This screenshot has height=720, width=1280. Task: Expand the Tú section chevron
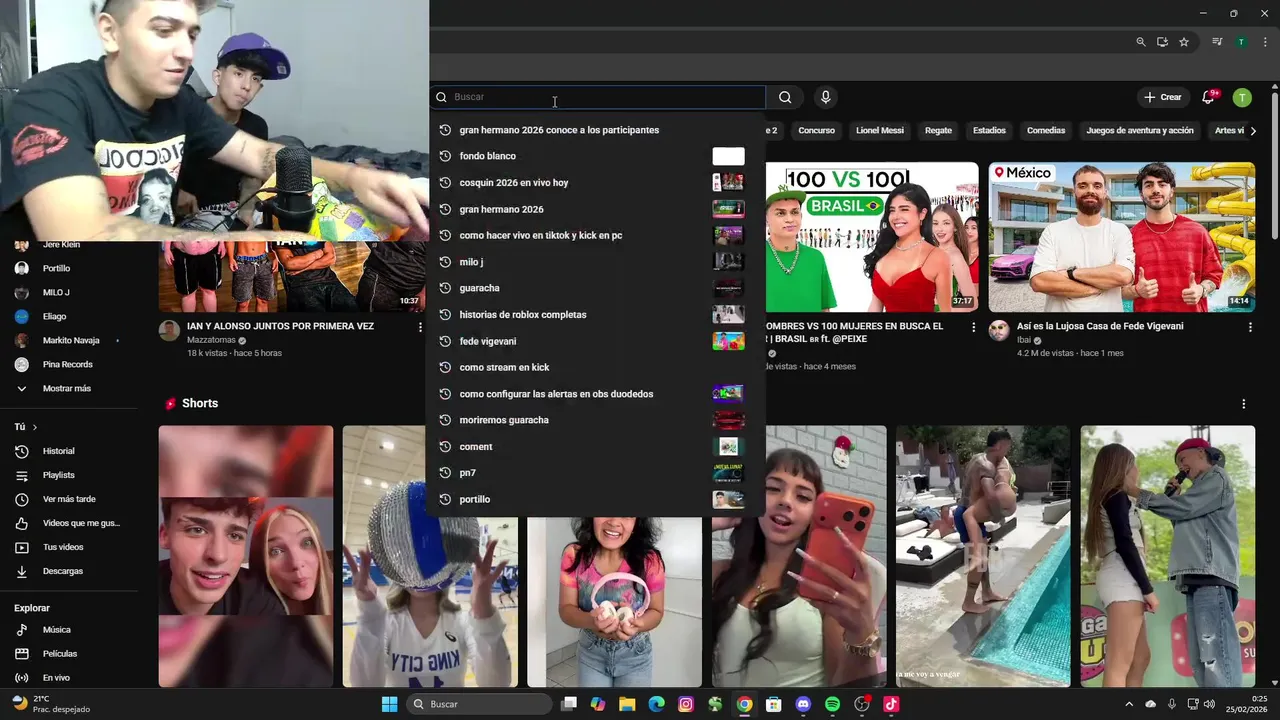(35, 427)
